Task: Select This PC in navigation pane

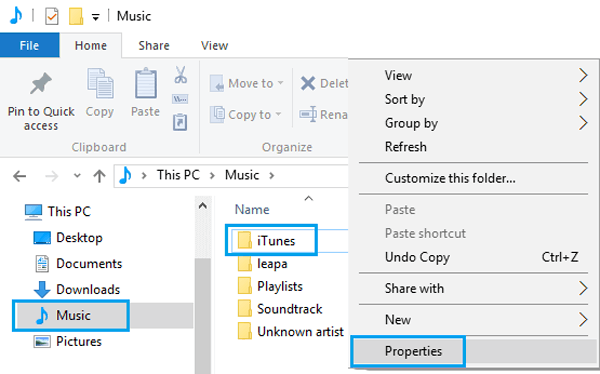Action: pos(57,212)
